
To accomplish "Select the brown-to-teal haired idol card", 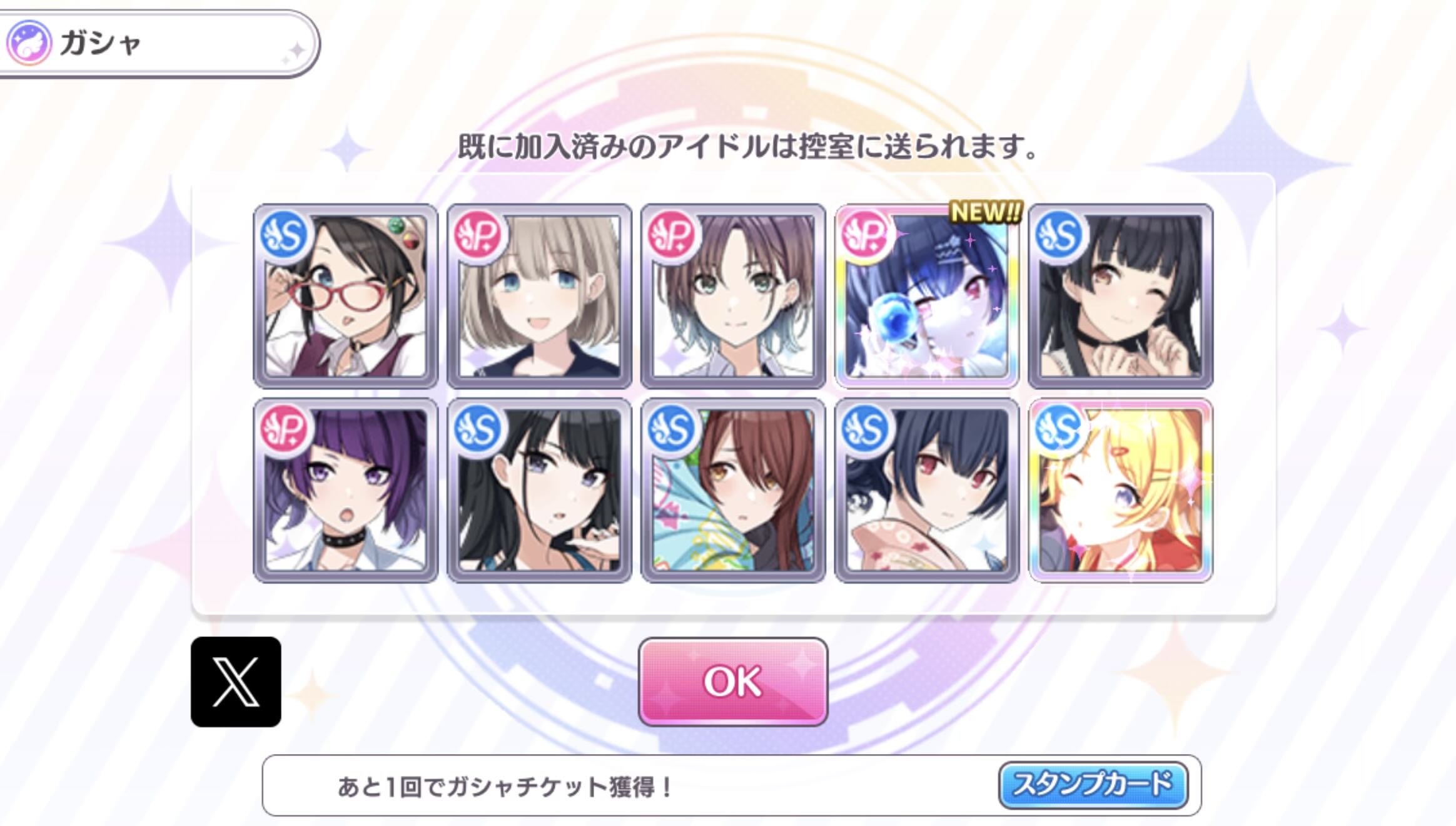I will (x=733, y=296).
